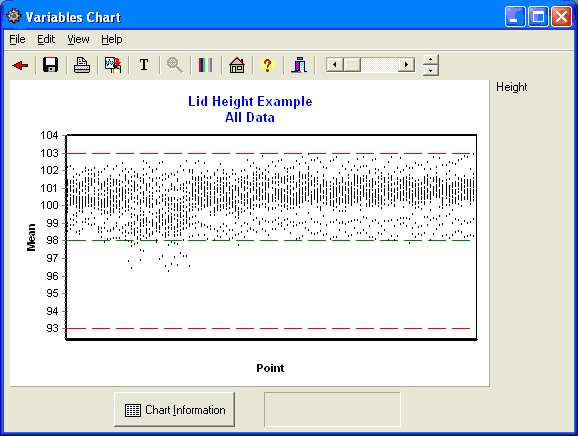Image resolution: width=578 pixels, height=436 pixels.
Task: Click the 103 y-axis value
Action: pos(49,153)
